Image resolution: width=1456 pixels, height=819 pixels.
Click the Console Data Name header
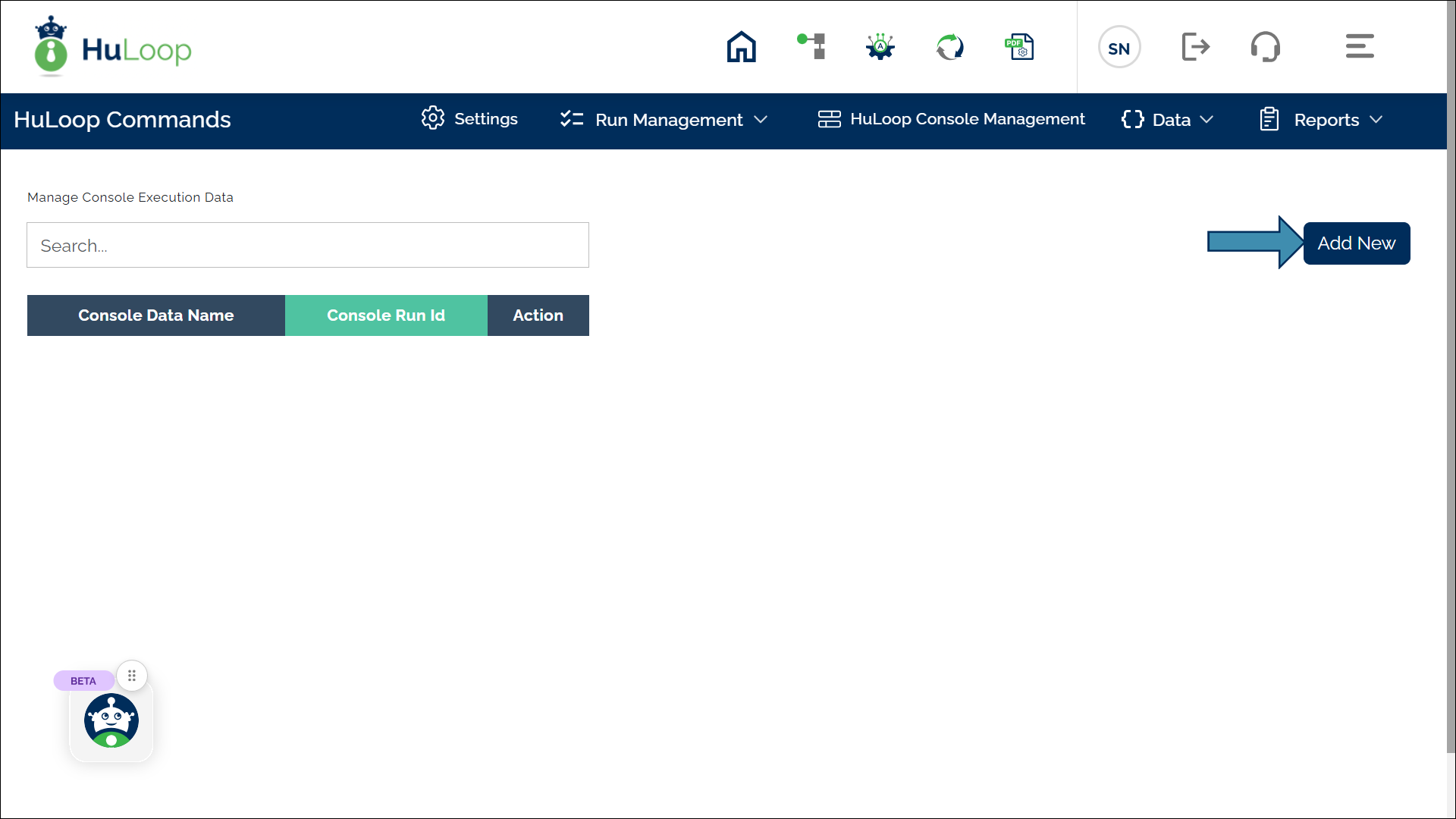click(155, 315)
